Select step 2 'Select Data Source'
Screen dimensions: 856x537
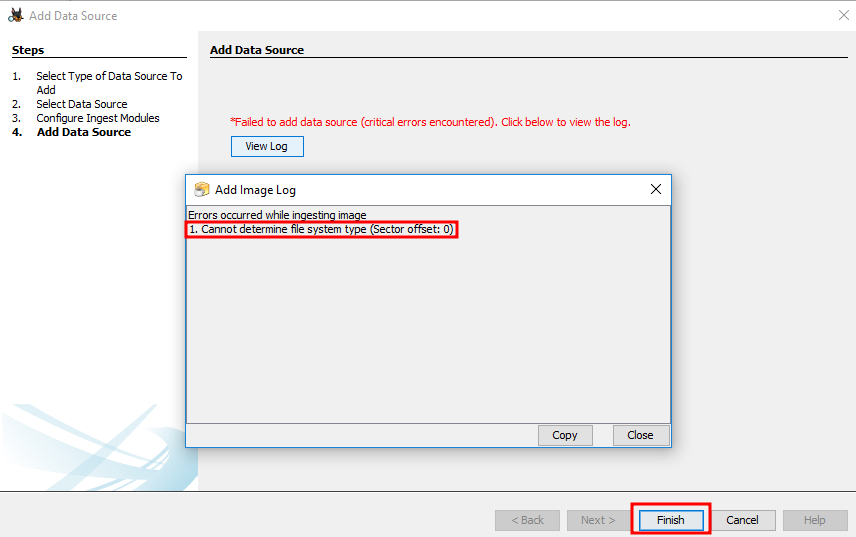pyautogui.click(x=82, y=104)
